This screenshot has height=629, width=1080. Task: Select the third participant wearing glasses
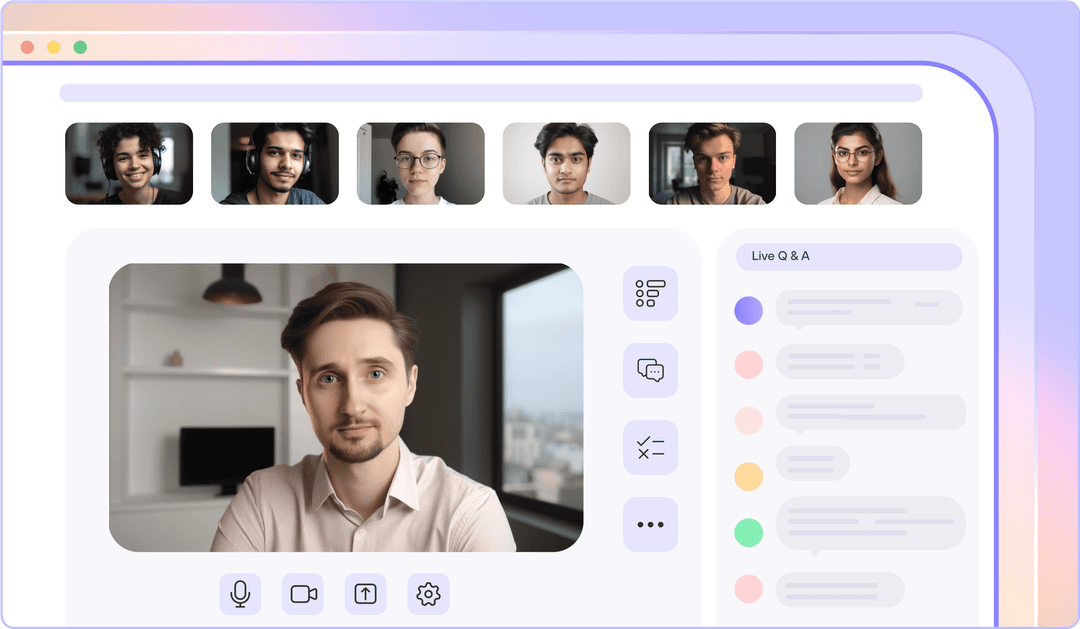420,163
